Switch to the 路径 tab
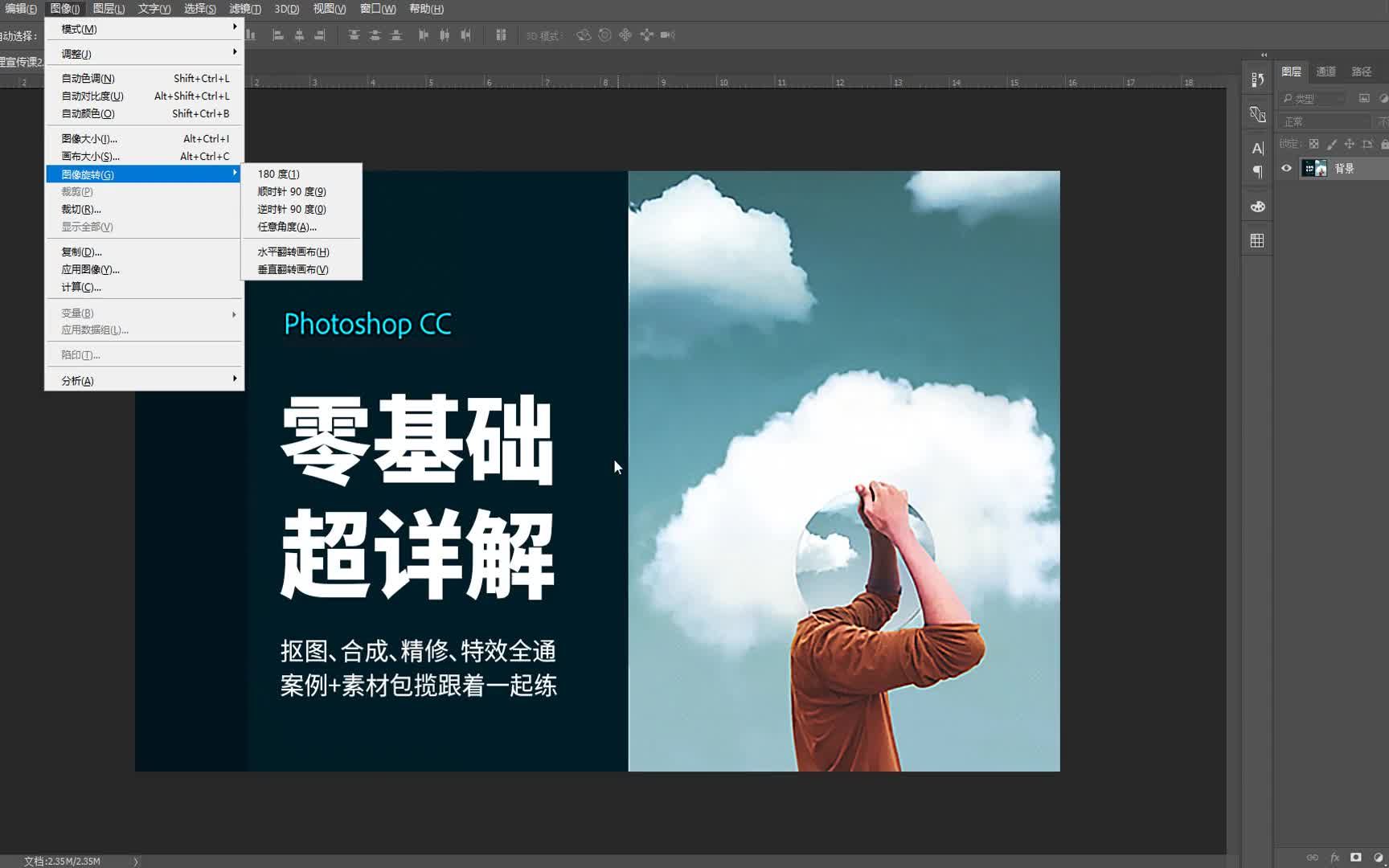Screen dimensions: 1389x868 (1362, 72)
